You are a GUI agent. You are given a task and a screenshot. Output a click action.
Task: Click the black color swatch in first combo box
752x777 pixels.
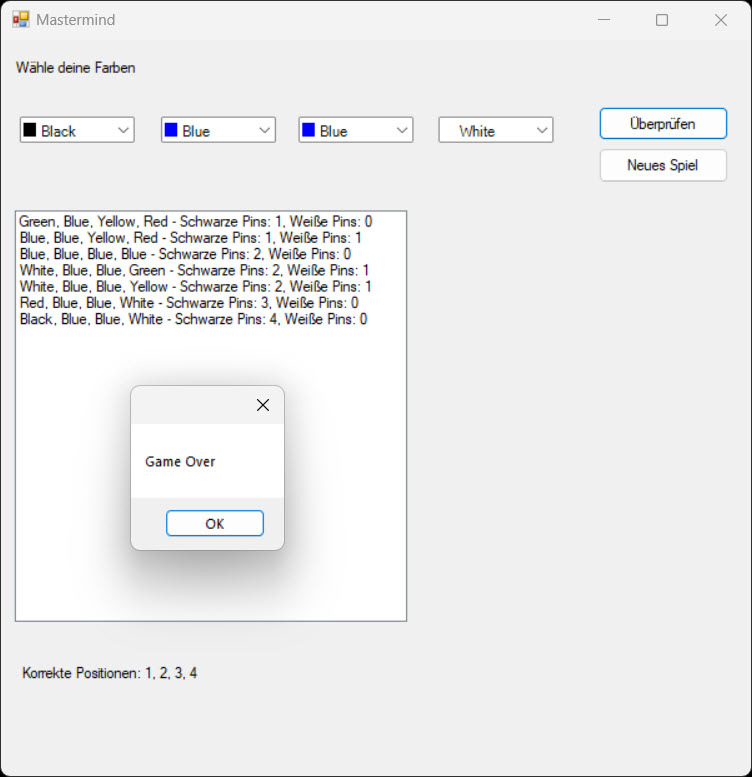[30, 130]
